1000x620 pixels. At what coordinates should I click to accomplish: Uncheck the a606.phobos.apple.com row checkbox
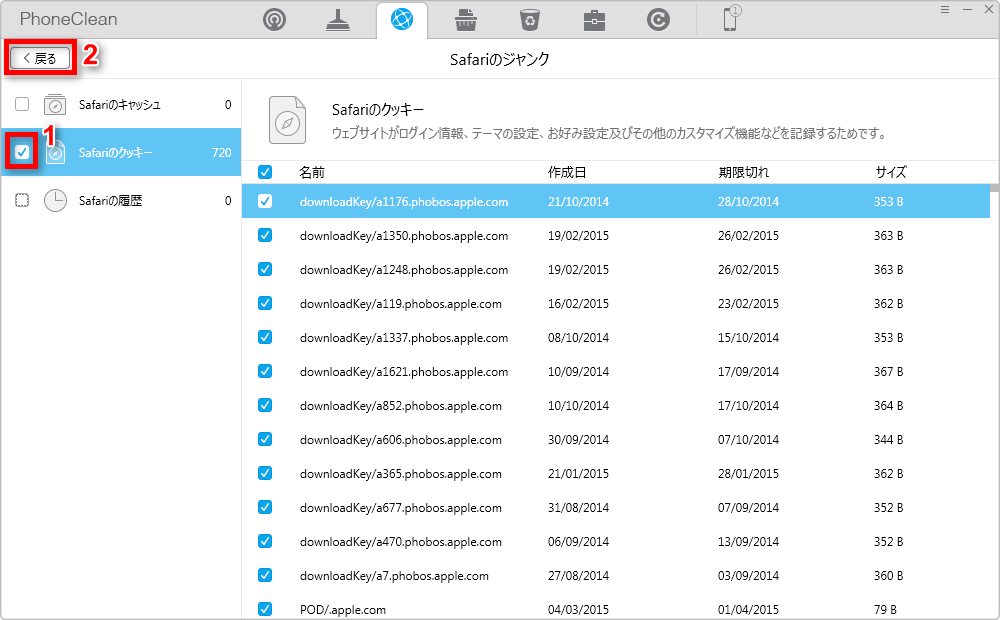click(x=265, y=439)
